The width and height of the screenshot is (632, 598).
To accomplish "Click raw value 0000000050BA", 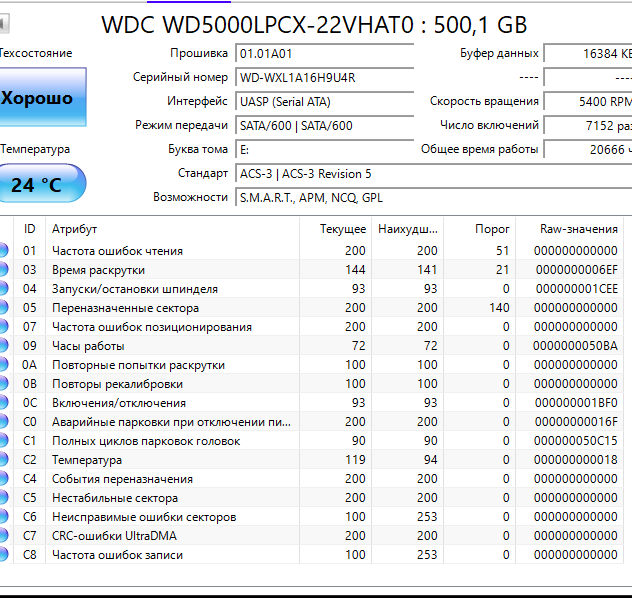I will (575, 346).
